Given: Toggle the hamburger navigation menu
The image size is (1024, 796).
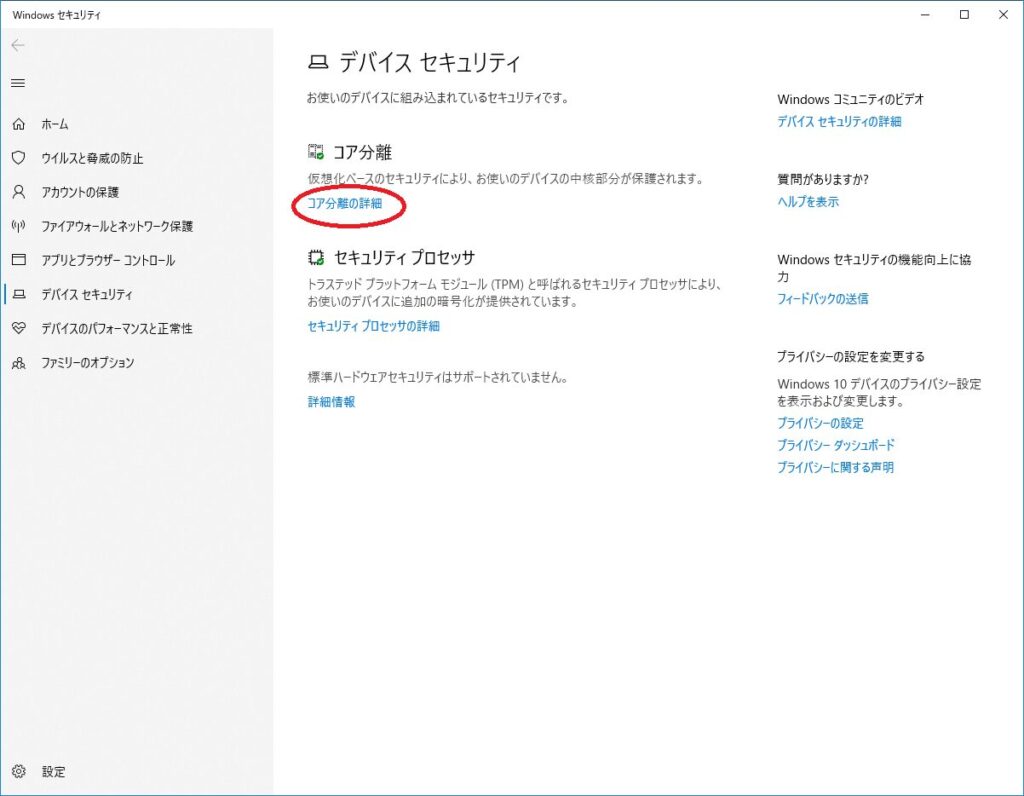Looking at the screenshot, I should tap(18, 83).
